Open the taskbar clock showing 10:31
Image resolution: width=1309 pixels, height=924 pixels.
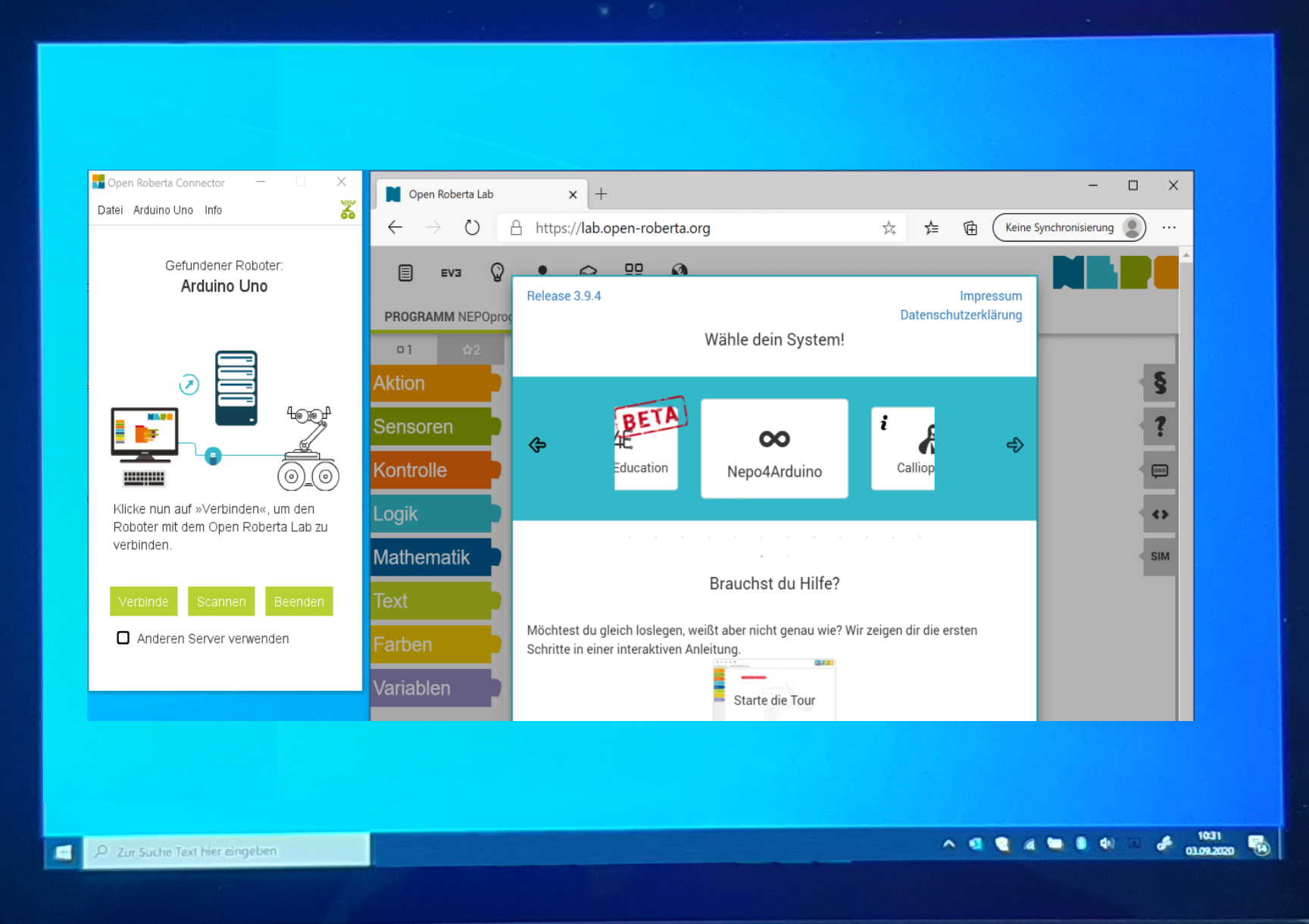[x=1210, y=843]
